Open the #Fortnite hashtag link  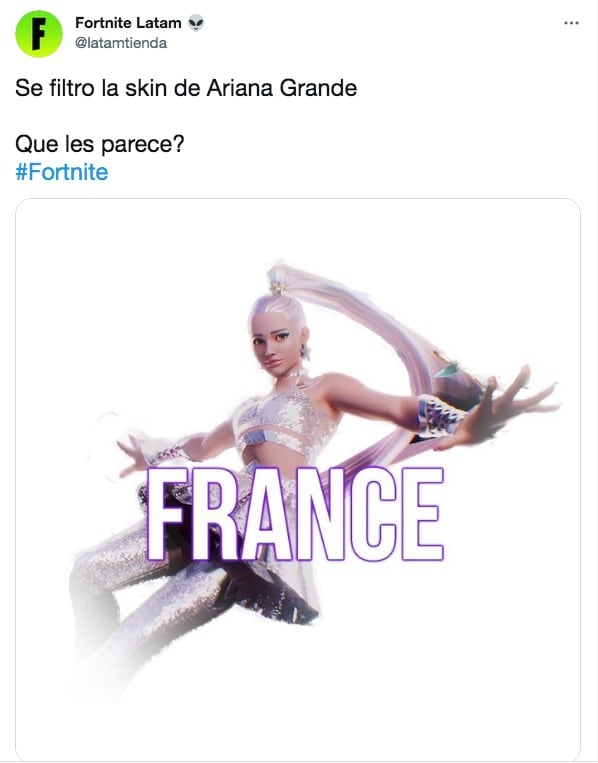(x=62, y=172)
